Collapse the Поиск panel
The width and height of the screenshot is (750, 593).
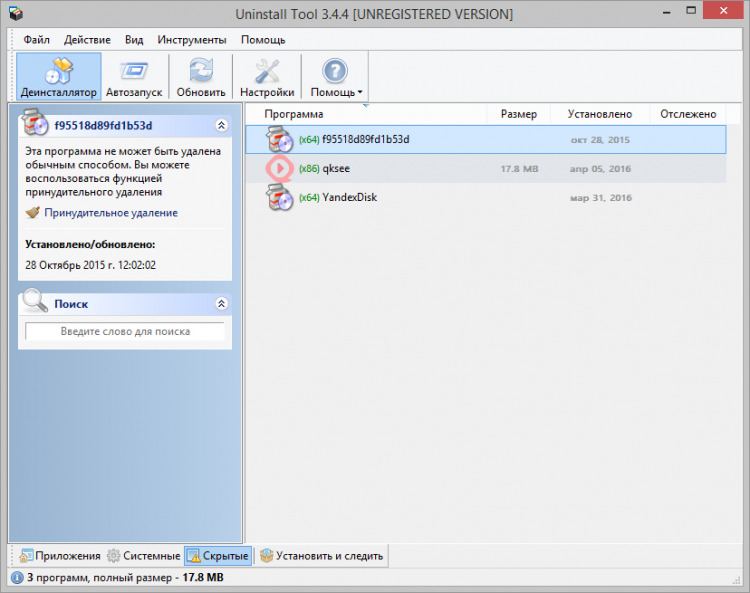click(x=221, y=304)
